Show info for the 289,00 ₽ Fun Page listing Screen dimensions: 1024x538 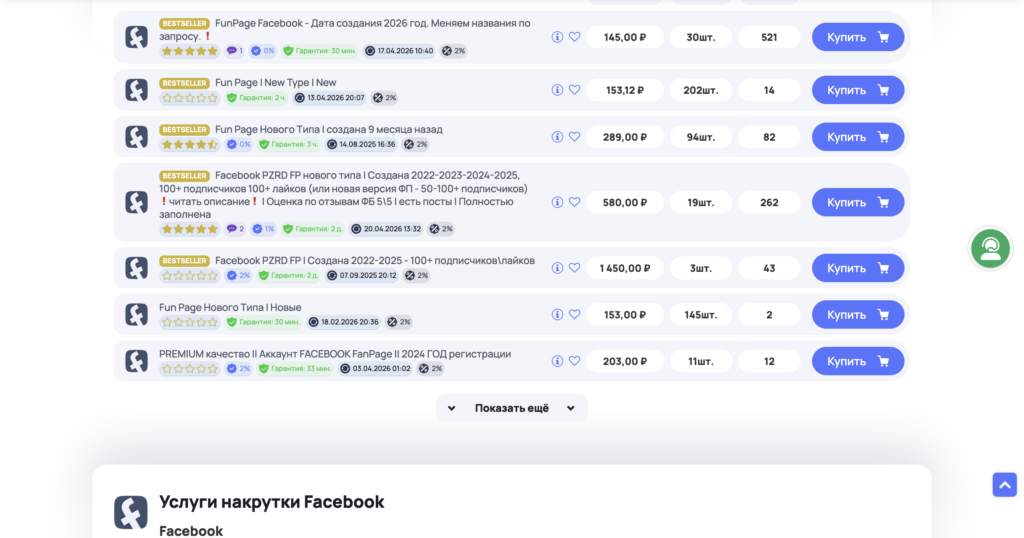coord(557,137)
